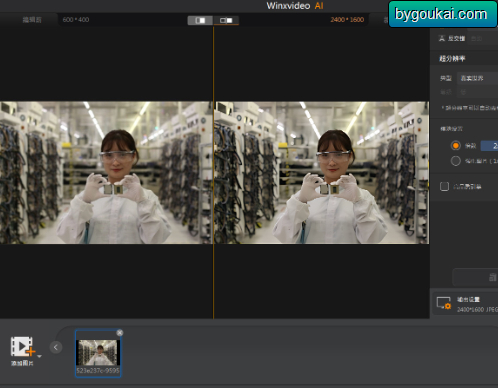
Task: Click the 523e237c-9595 file name label
Action: pyautogui.click(x=98, y=370)
